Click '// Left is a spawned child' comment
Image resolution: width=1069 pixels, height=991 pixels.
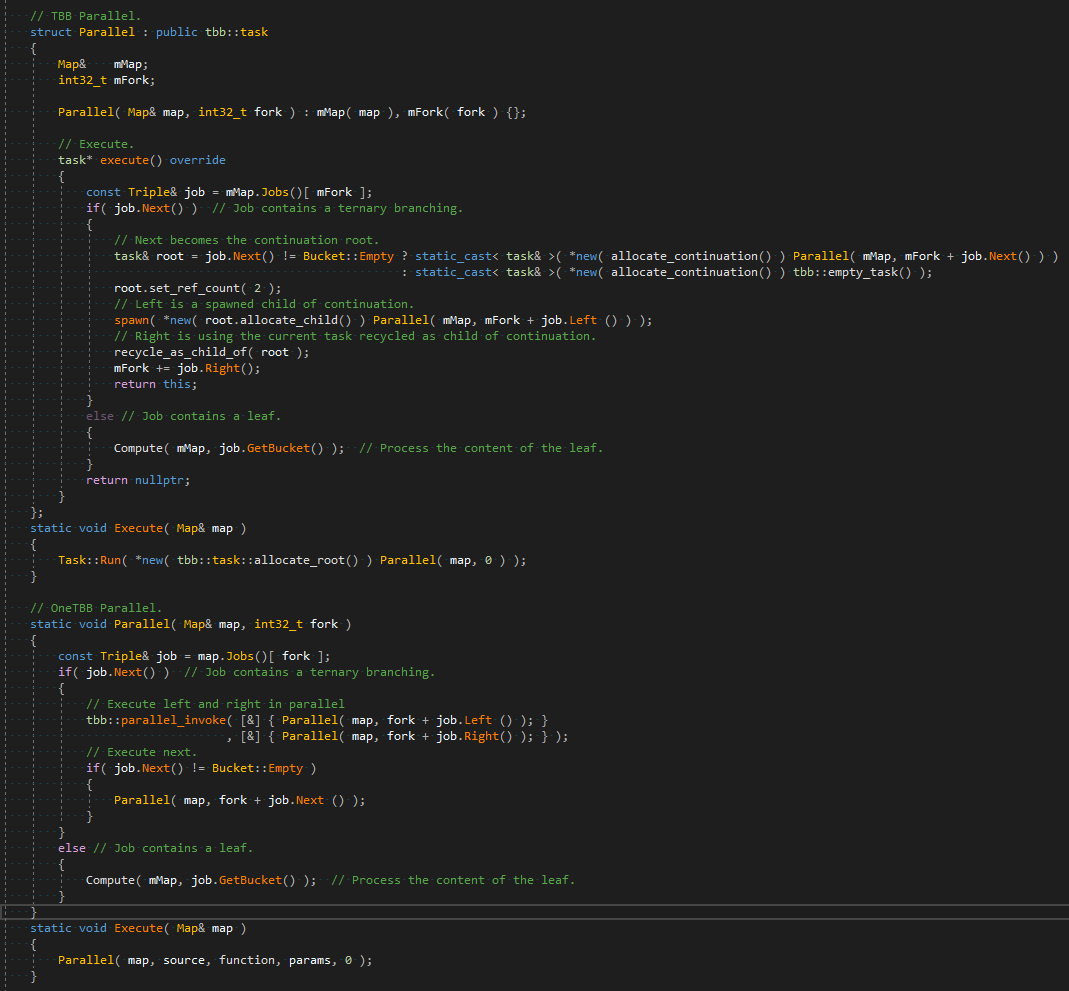[x=264, y=304]
